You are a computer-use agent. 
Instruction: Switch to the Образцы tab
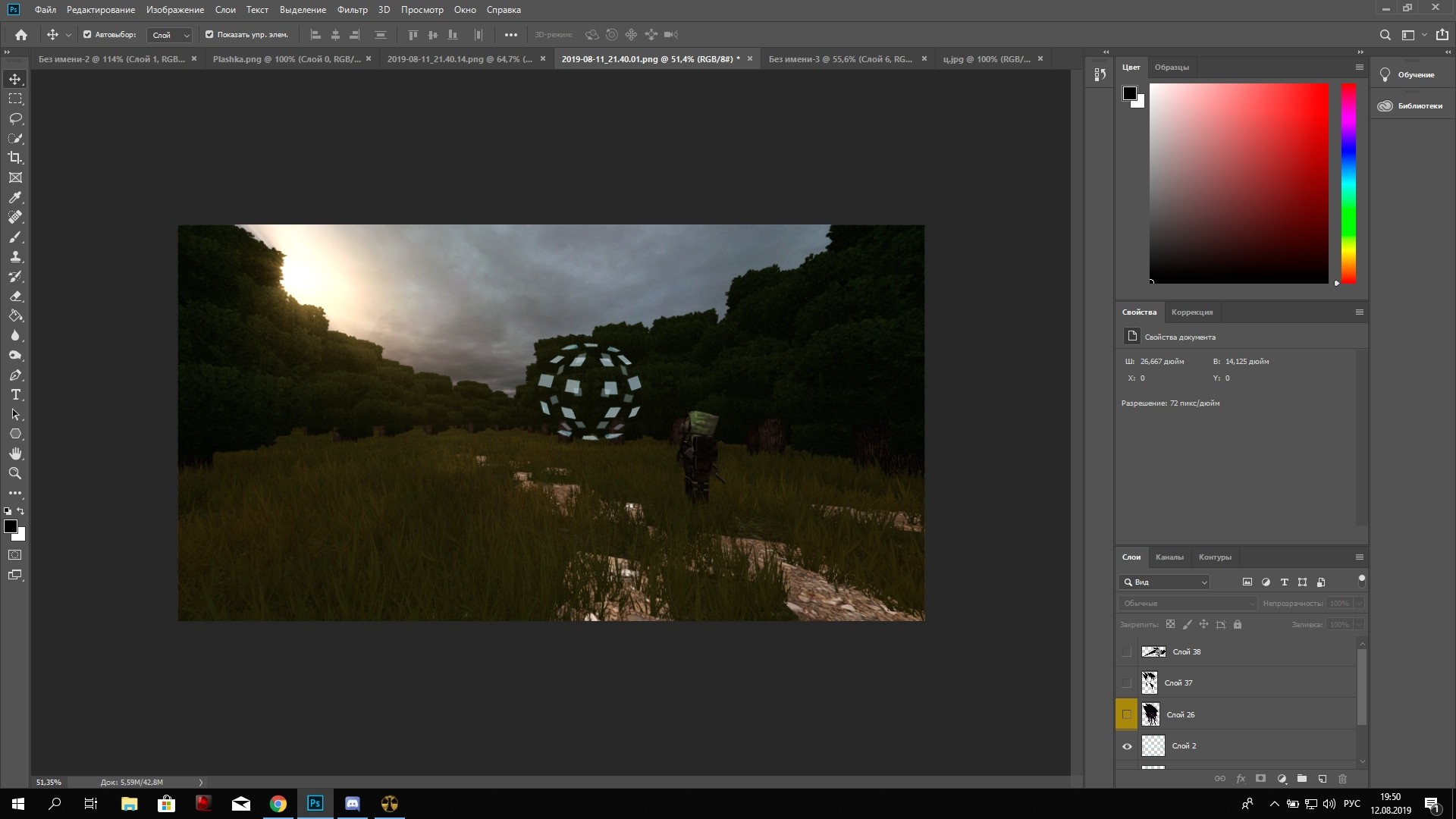[1172, 67]
